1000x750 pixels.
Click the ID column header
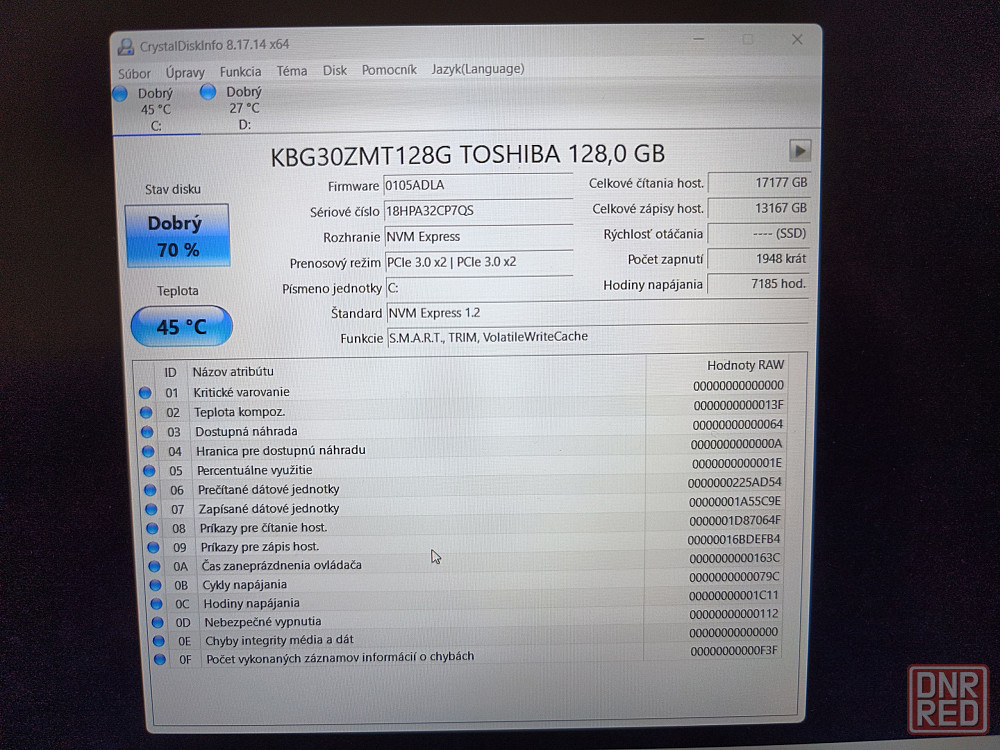tap(170, 372)
